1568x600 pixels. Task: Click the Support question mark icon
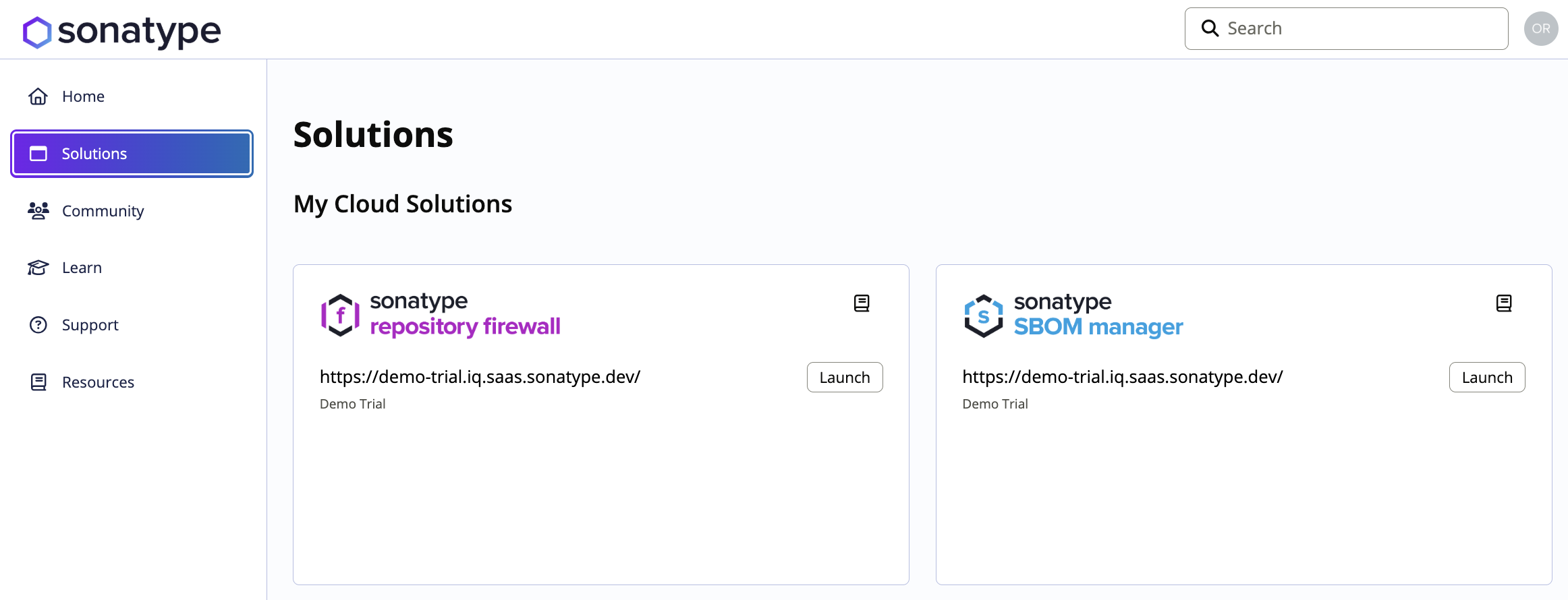point(38,325)
